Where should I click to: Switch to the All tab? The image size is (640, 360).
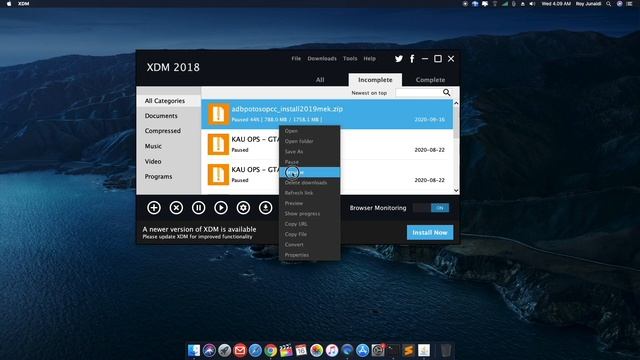320,80
